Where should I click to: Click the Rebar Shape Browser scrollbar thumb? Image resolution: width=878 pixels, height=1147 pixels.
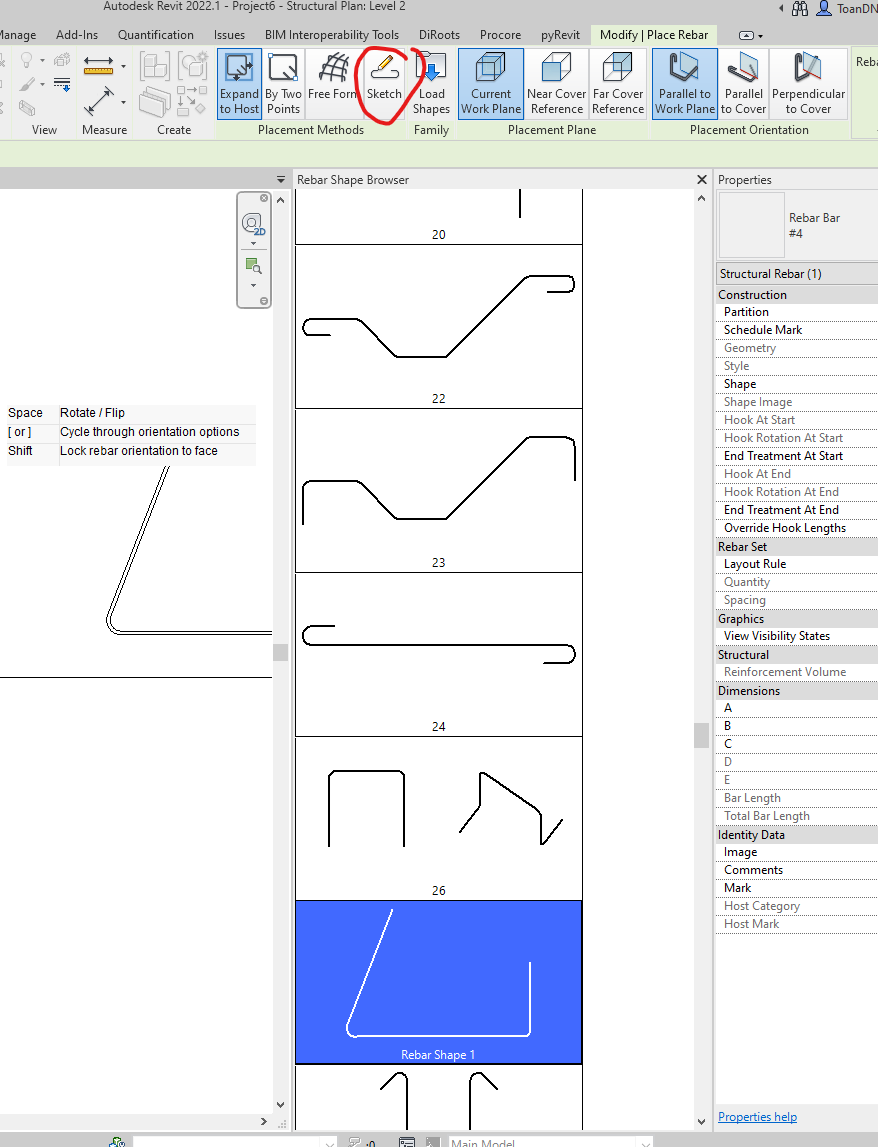coord(701,735)
